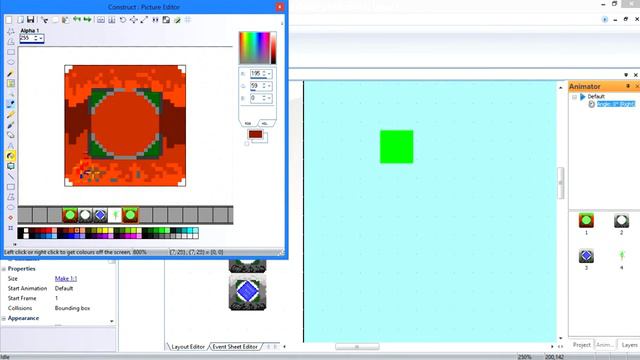Click the green square sprite in layout
Image resolution: width=640 pixels, height=360 pixels.
396,147
